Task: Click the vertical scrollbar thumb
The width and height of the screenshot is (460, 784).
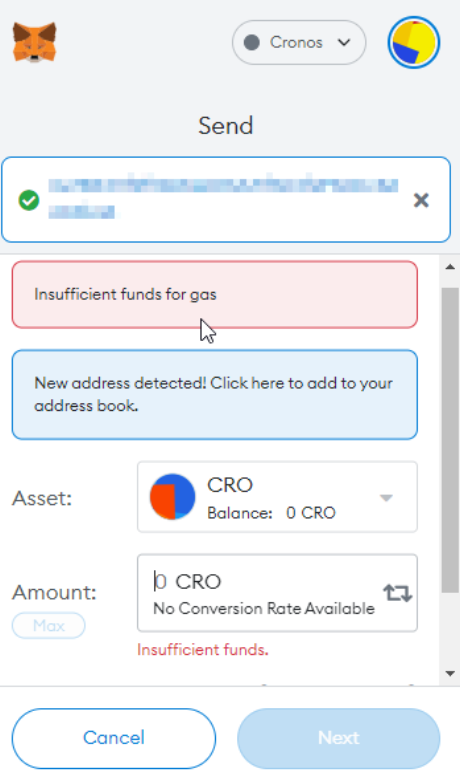Action: click(450, 440)
